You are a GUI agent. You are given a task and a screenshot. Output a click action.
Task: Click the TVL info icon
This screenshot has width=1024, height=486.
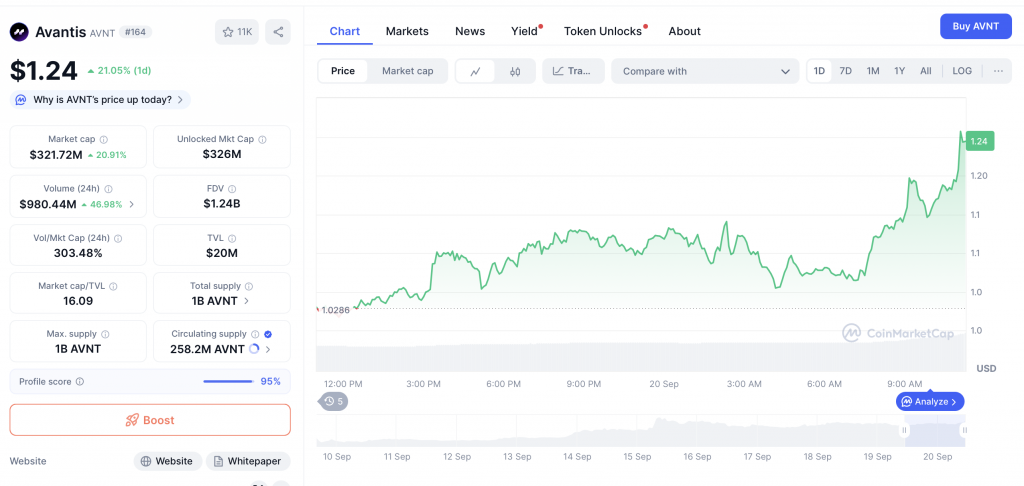coord(232,238)
